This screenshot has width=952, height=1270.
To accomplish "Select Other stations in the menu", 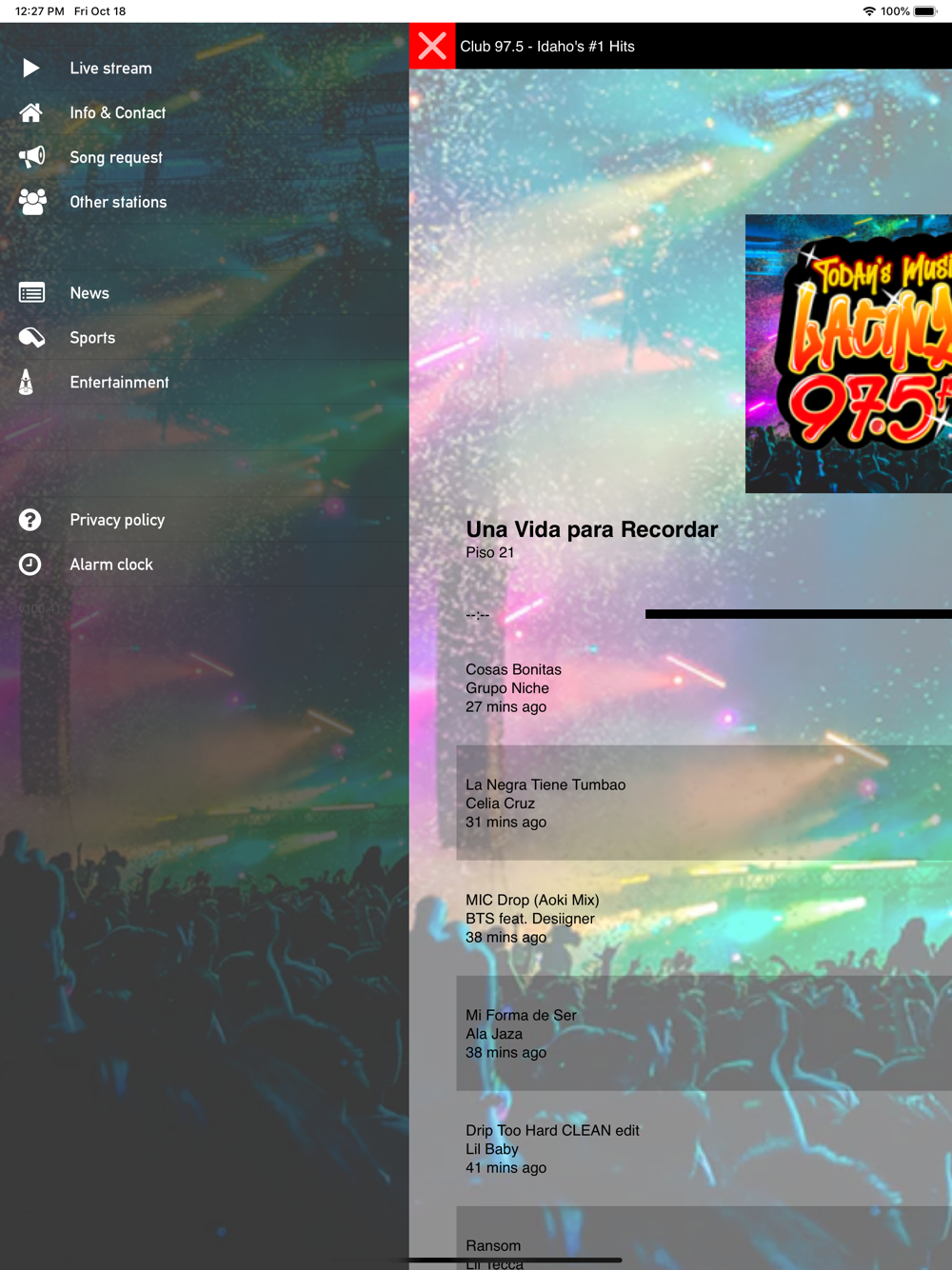I will coord(205,202).
